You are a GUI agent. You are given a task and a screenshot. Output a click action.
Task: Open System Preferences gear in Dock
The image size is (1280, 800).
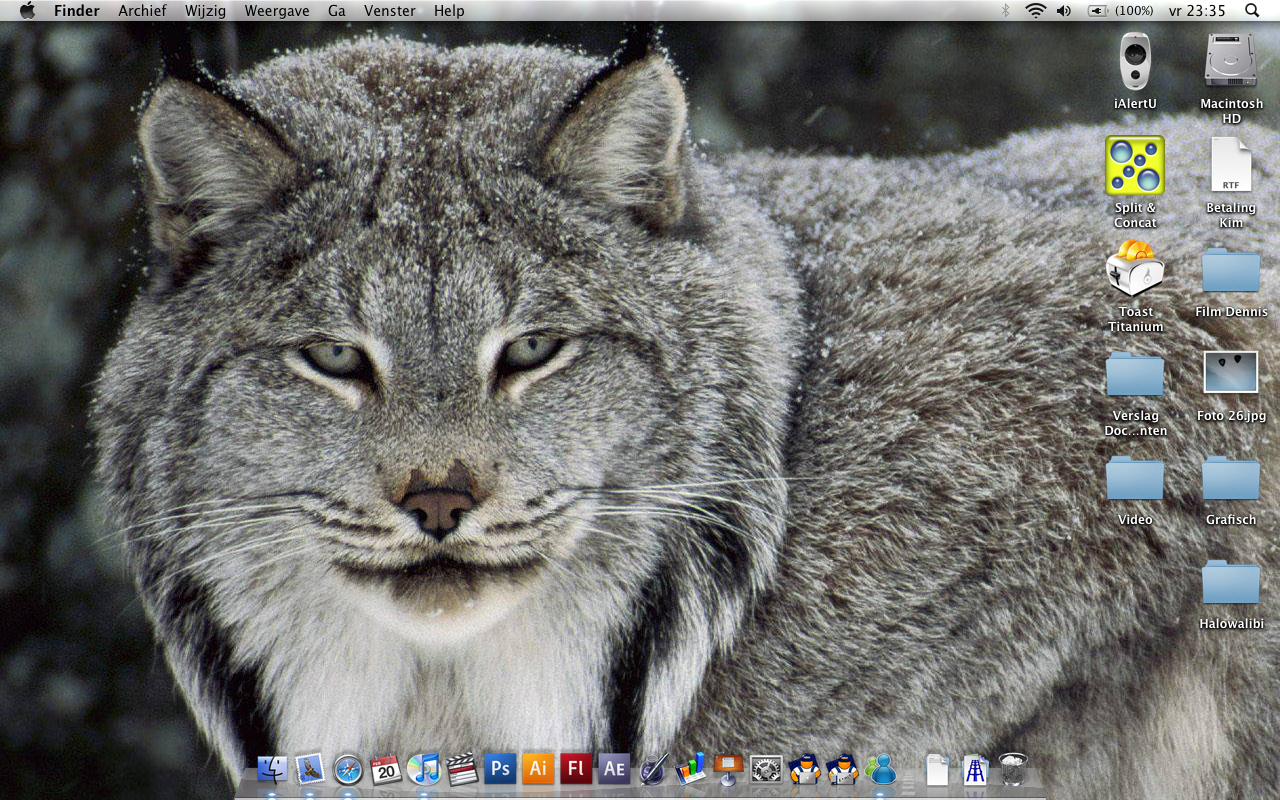click(x=766, y=769)
